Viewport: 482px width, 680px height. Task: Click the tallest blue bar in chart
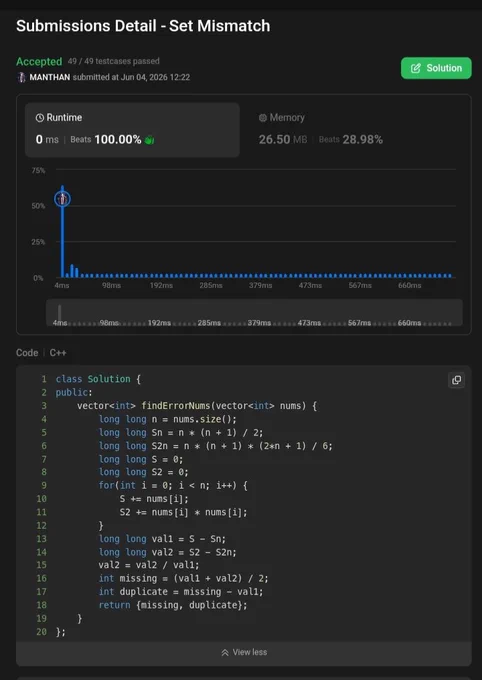(62, 232)
